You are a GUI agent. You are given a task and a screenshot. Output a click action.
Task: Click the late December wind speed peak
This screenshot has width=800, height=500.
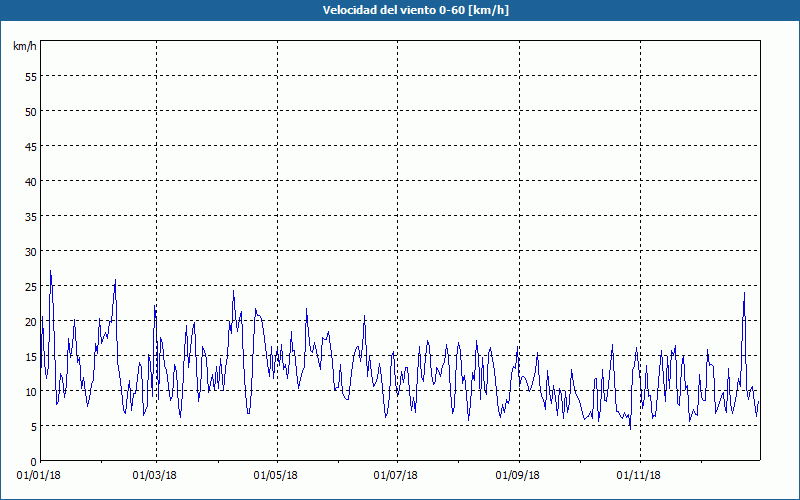point(744,293)
